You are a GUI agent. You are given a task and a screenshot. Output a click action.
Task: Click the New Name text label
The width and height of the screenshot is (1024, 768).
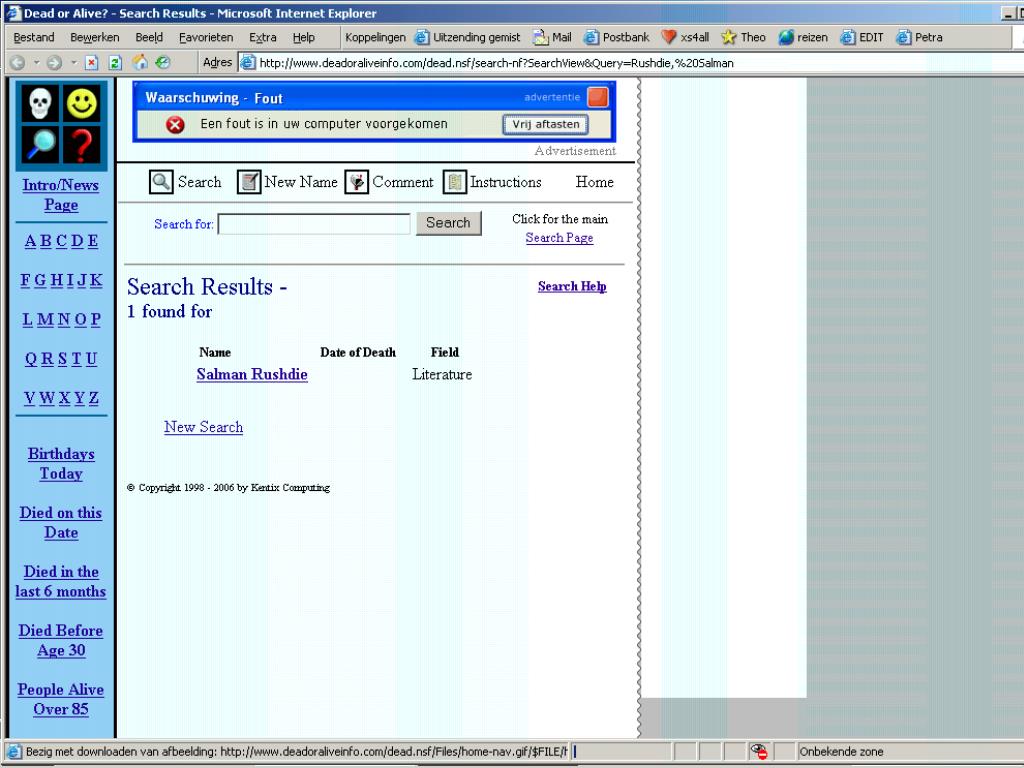(300, 182)
